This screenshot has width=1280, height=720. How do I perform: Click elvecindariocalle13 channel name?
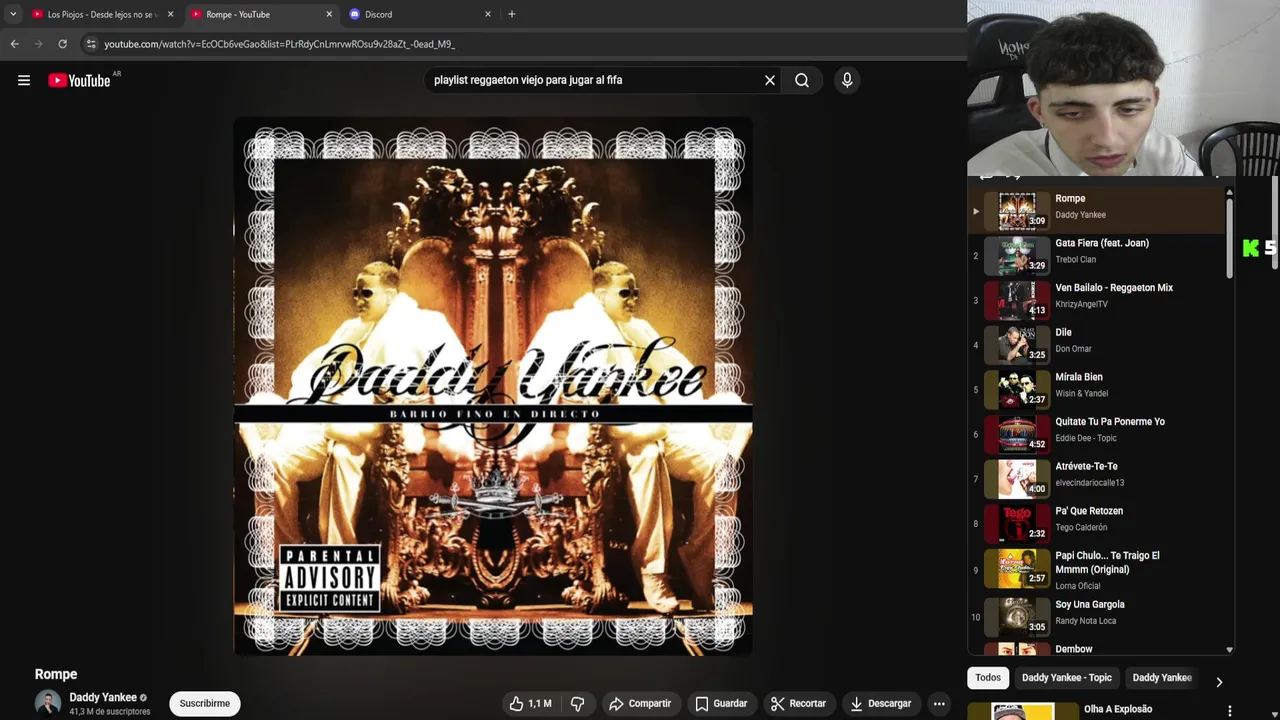click(x=1089, y=483)
